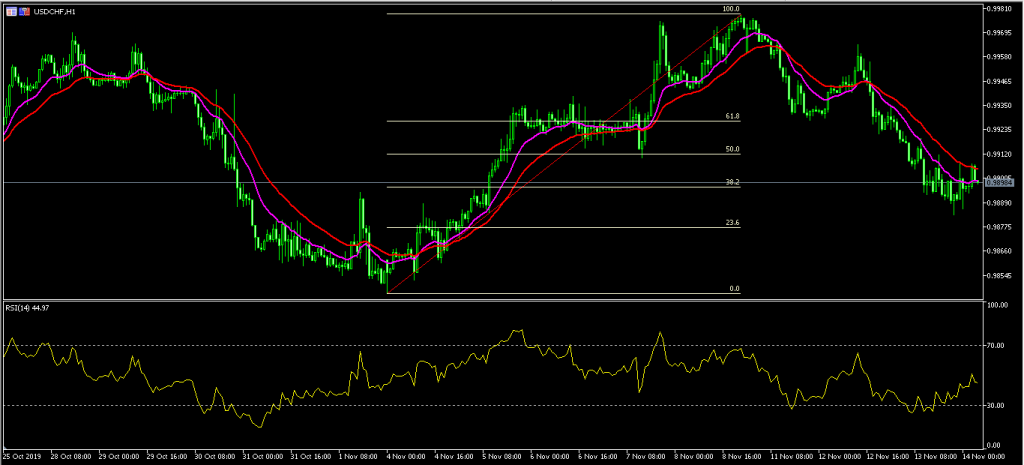The image size is (1024, 465).
Task: Click the USDCHF,H1 chart title
Action: click(x=54, y=12)
